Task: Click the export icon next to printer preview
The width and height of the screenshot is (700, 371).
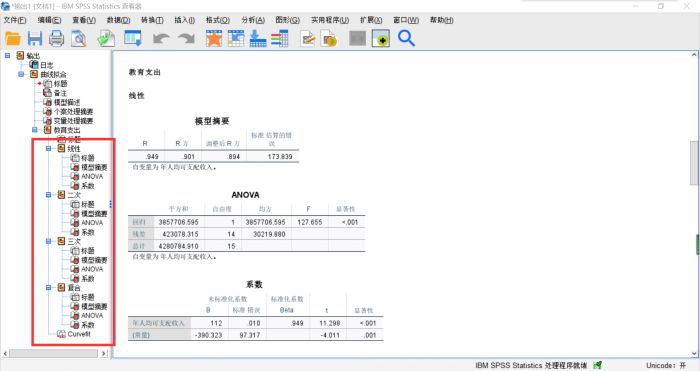Action: coord(106,39)
